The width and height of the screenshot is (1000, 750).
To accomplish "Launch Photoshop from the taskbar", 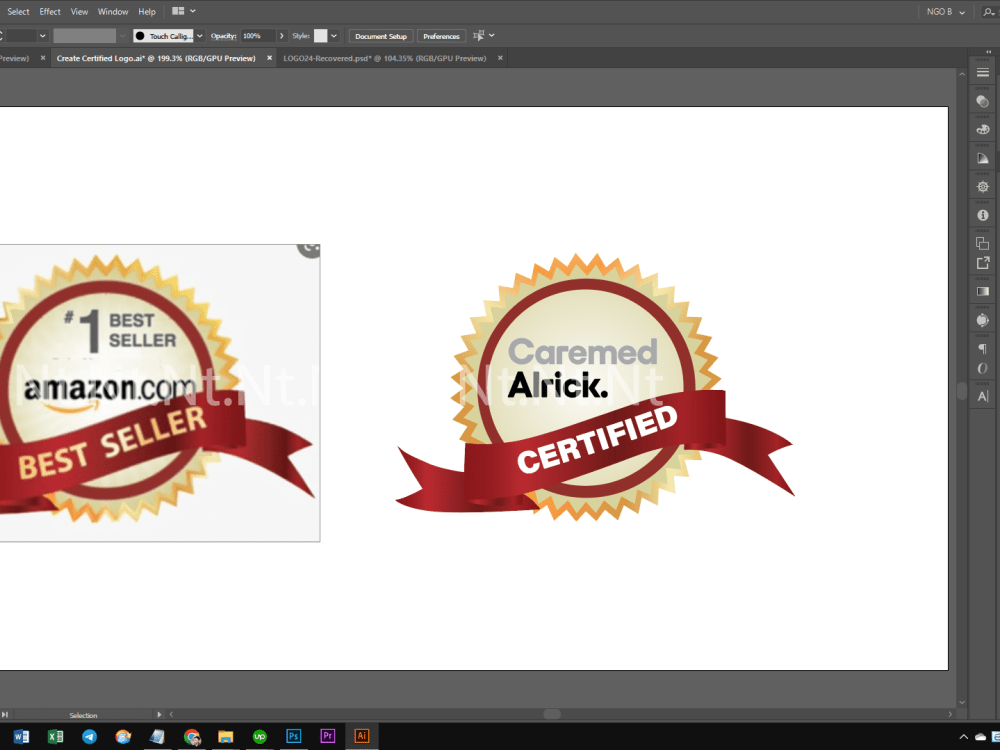I will pyautogui.click(x=293, y=736).
